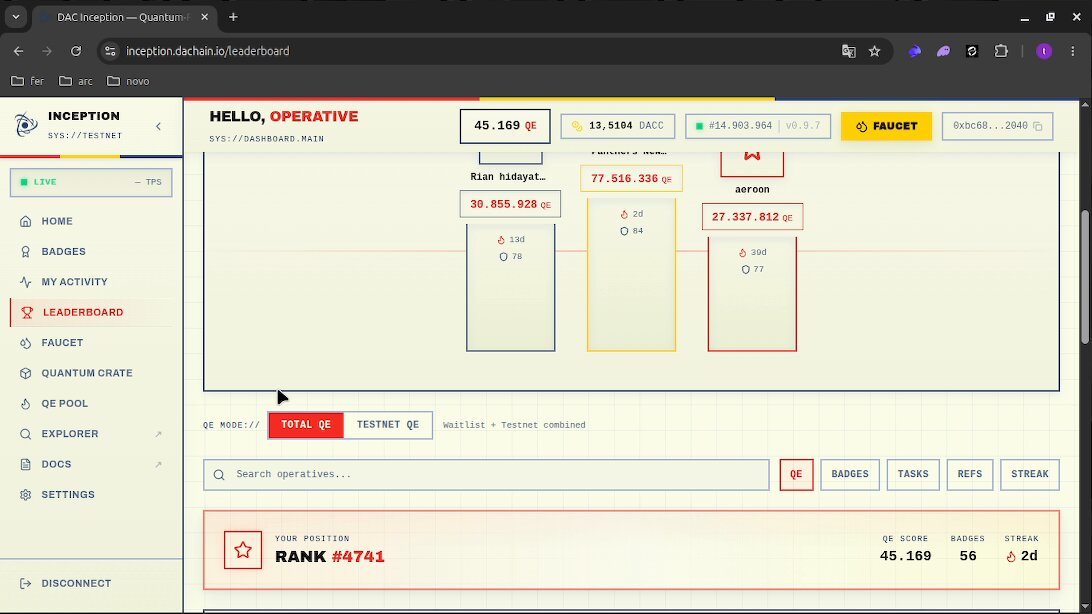Image resolution: width=1092 pixels, height=614 pixels.
Task: View site information icon in address bar
Action: (109, 51)
